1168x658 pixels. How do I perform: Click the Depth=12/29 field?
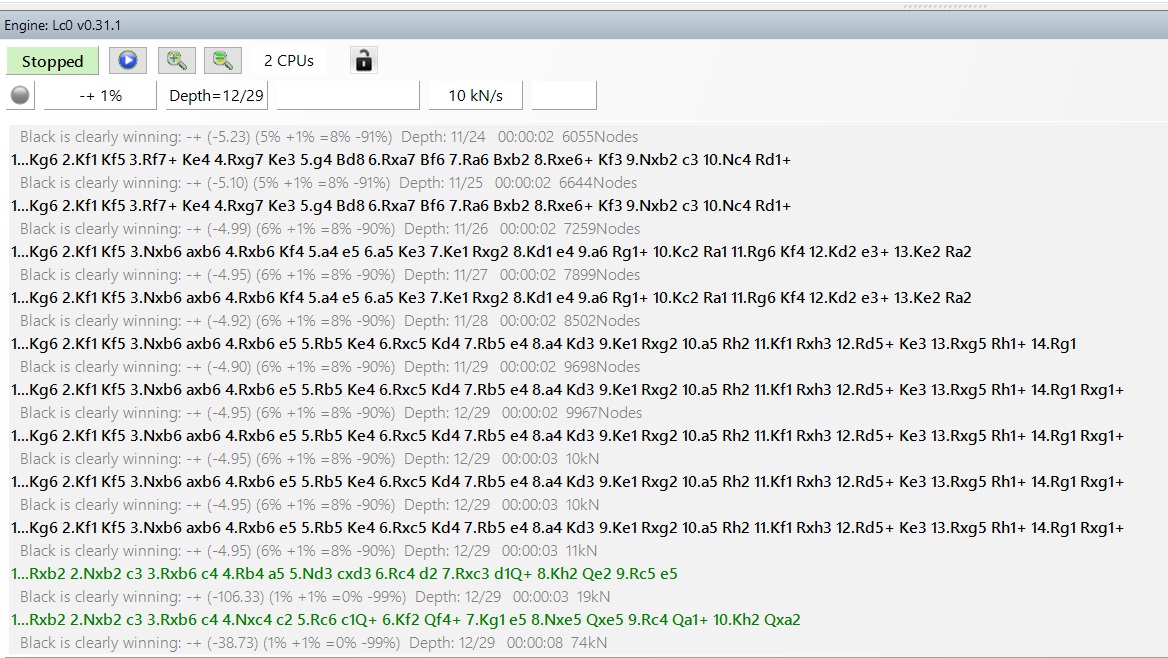[216, 96]
